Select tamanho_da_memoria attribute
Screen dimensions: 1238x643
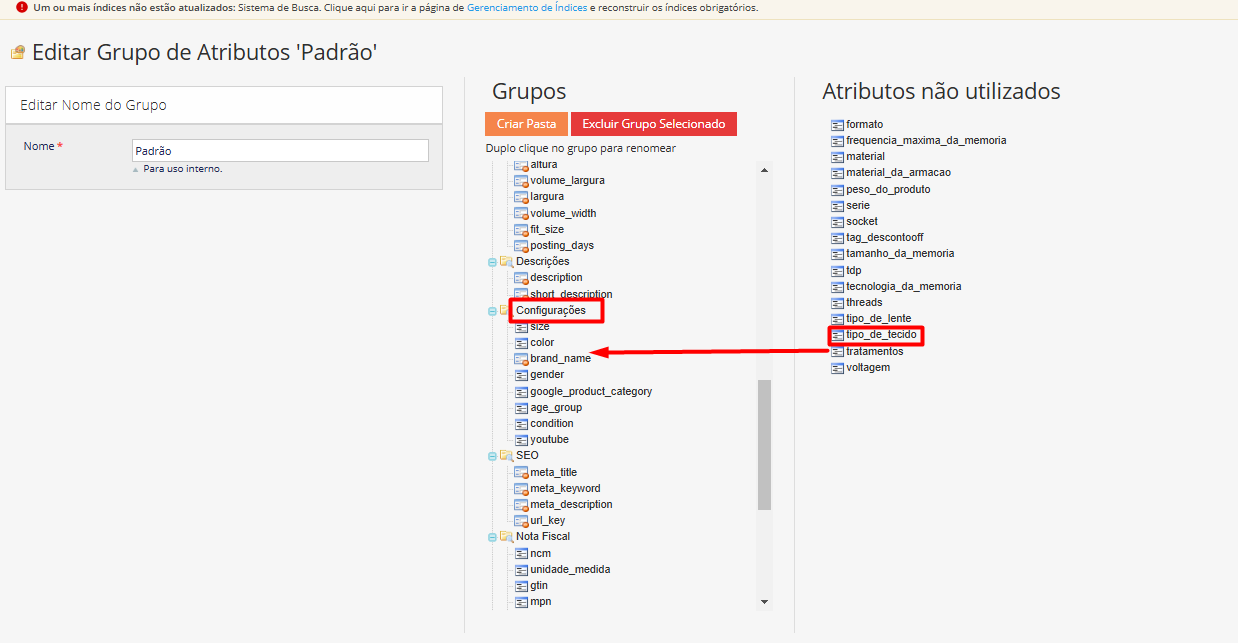(900, 254)
